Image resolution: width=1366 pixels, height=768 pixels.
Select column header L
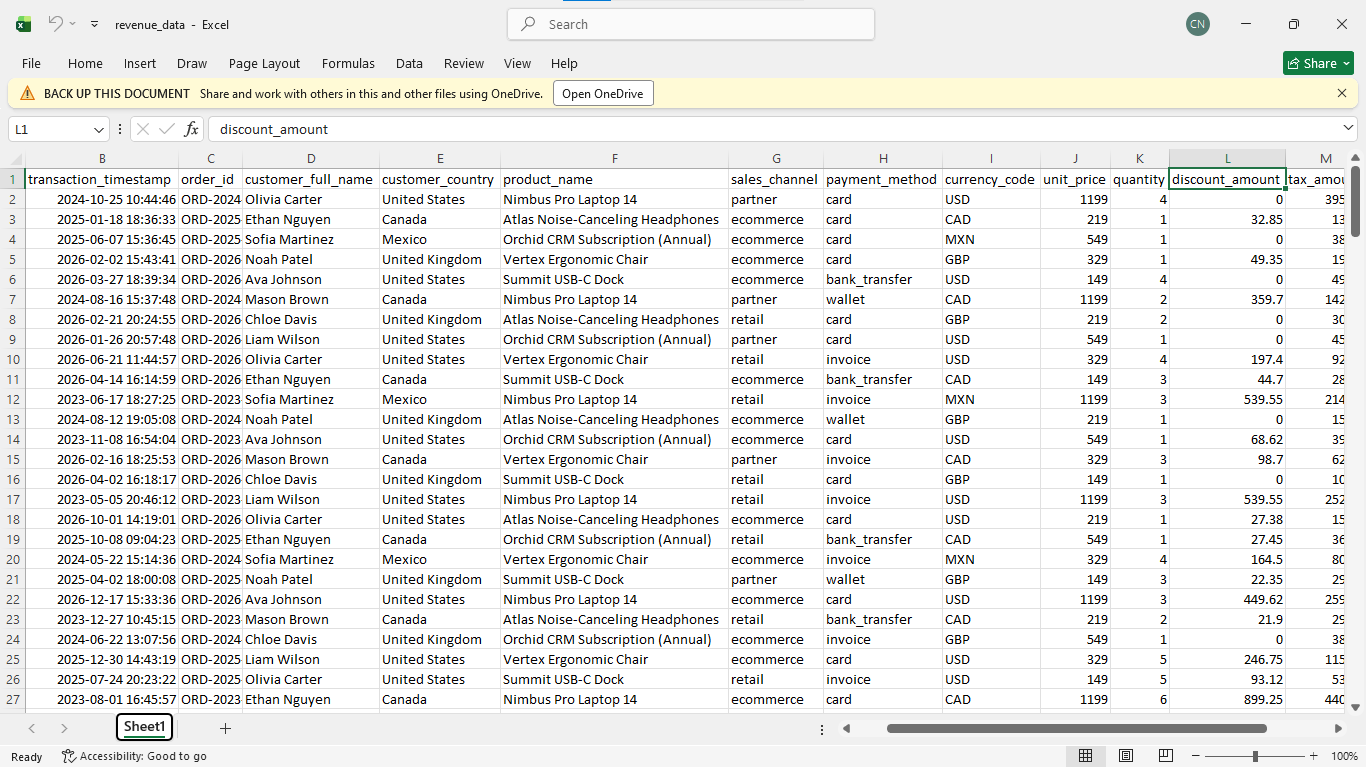click(1227, 159)
